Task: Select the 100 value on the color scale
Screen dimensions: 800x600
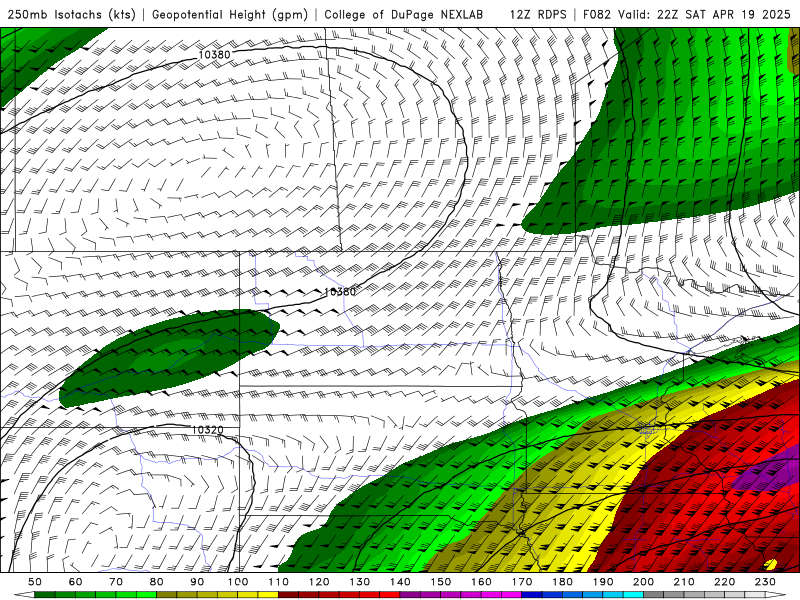Action: coord(238,582)
